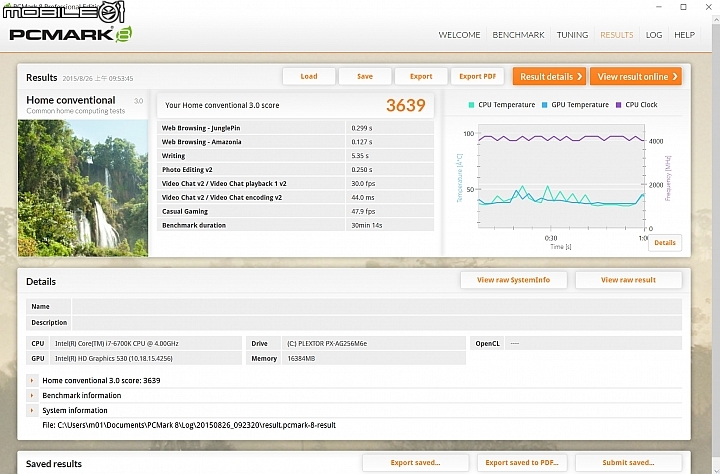Viewport: 720px width, 474px height.
Task: Select Casual Gaming row
Action: tap(295, 211)
